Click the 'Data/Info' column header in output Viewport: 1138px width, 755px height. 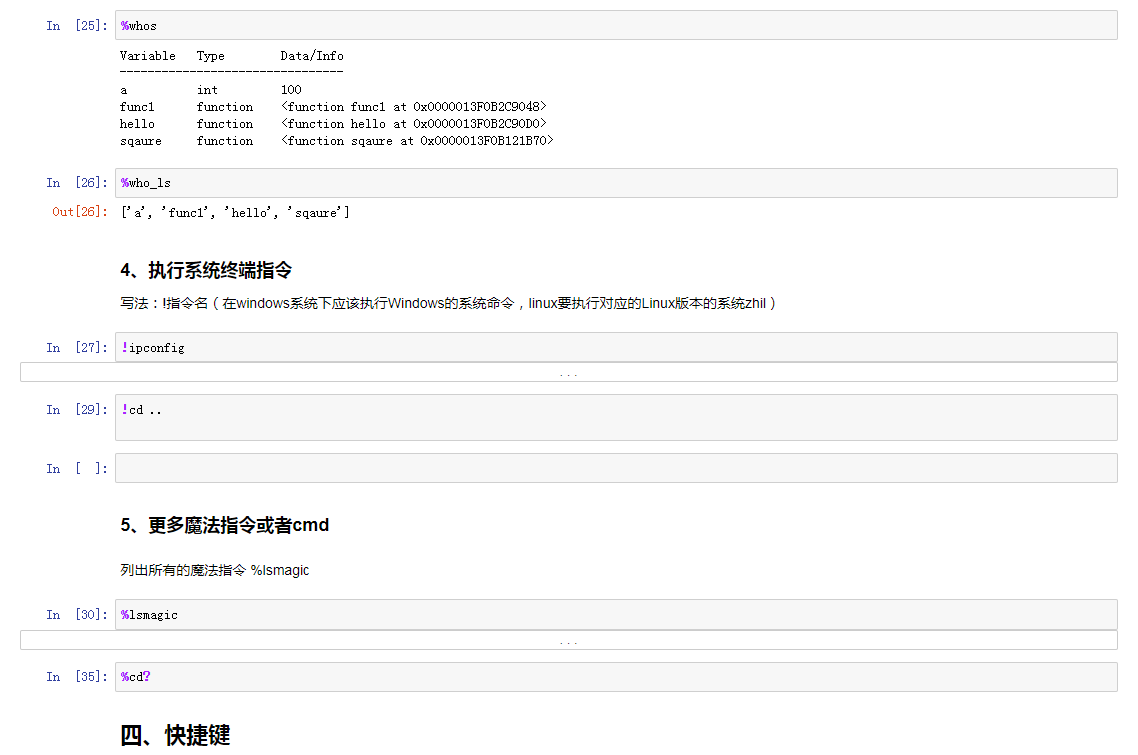tap(312, 56)
